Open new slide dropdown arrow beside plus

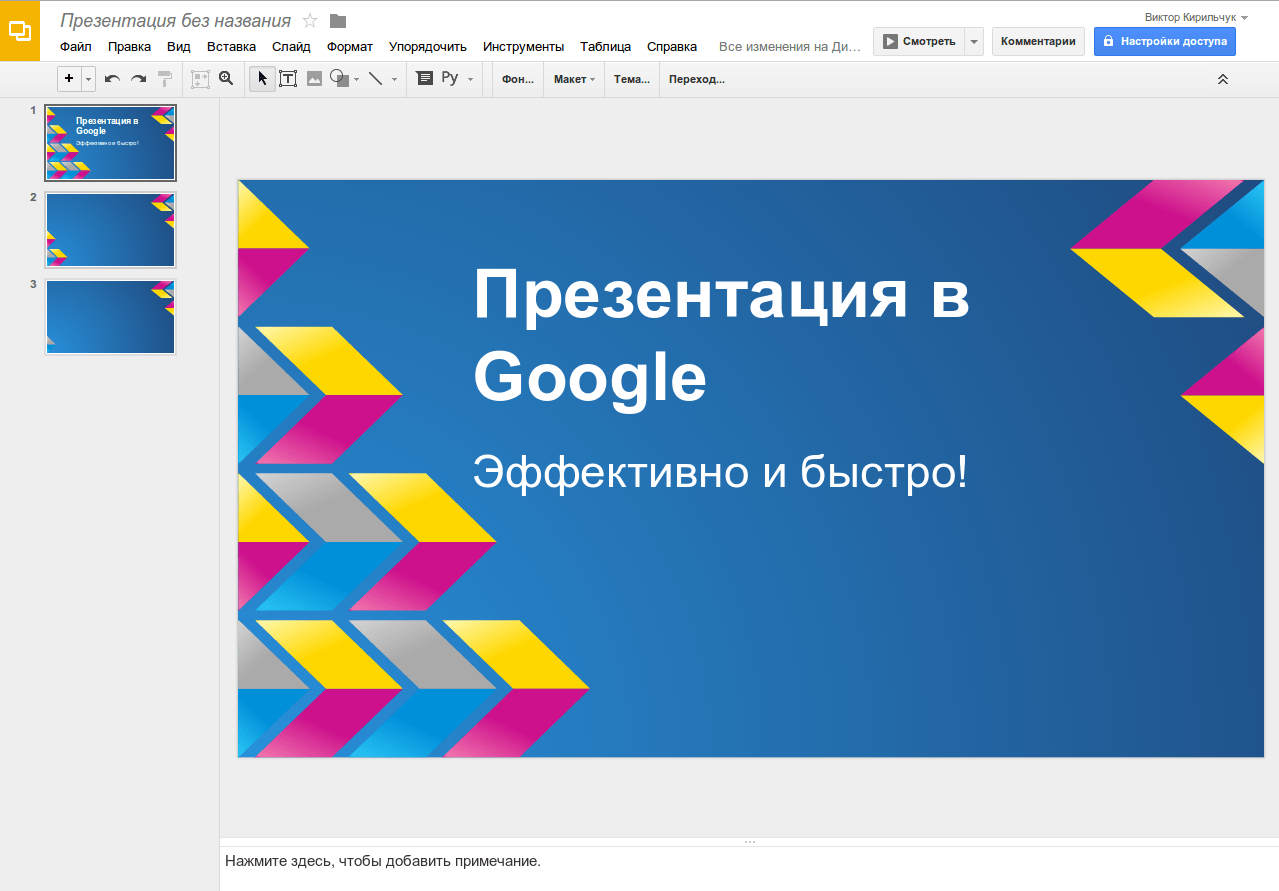[88, 79]
